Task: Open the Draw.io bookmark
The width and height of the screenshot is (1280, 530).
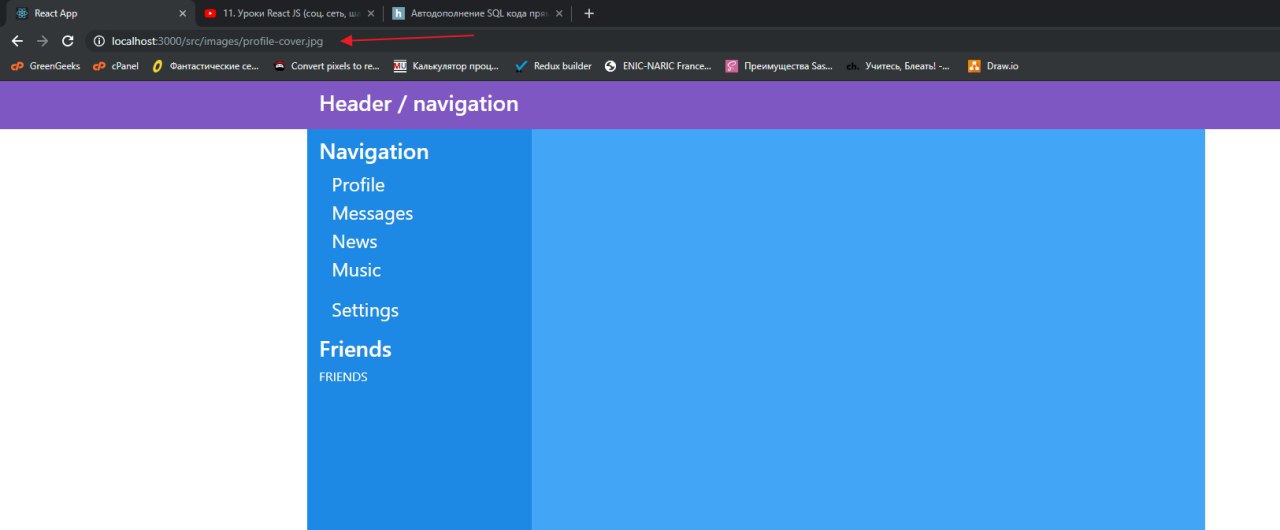Action: pos(993,66)
